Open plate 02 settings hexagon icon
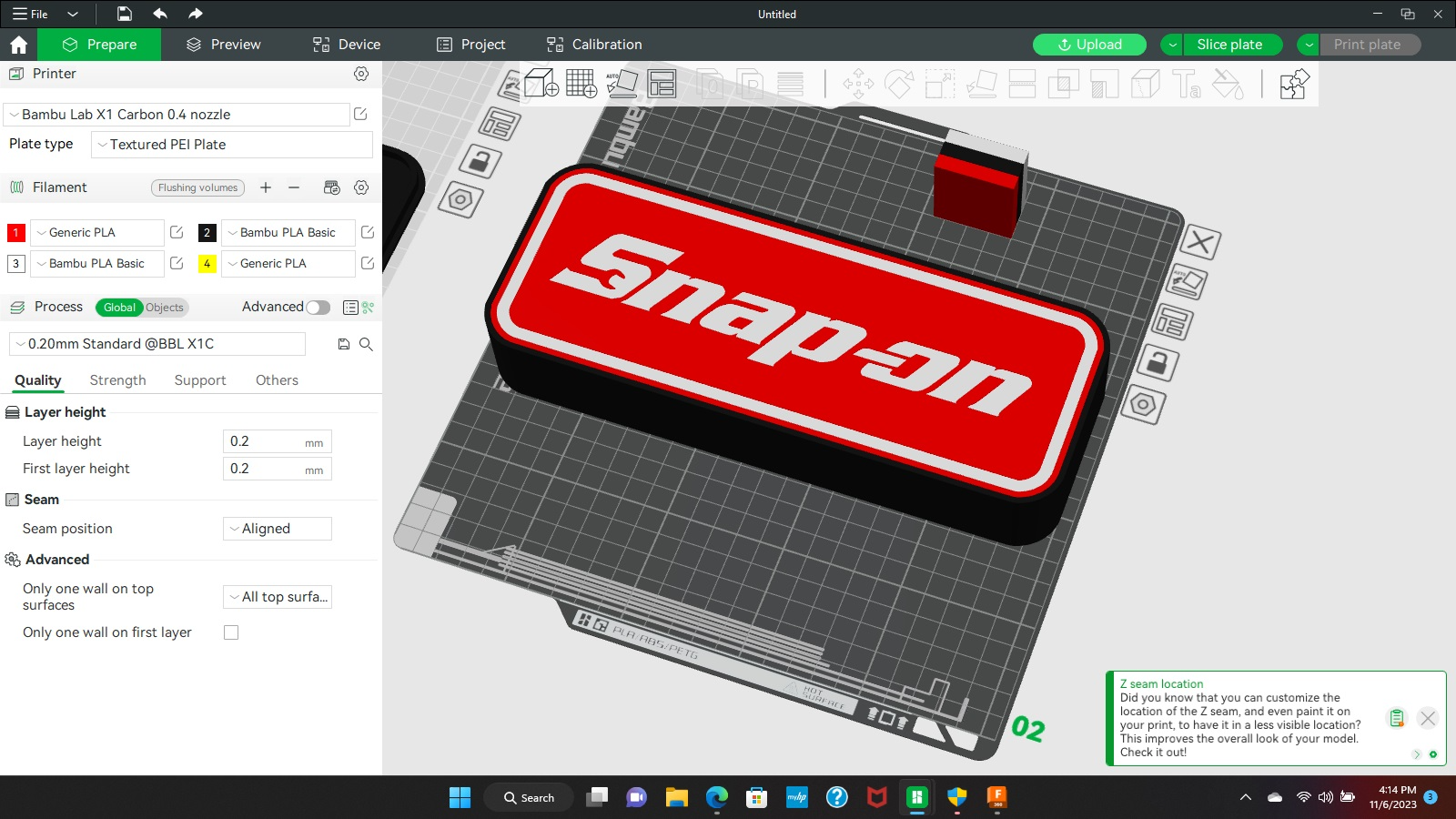1456x819 pixels. 1144,404
